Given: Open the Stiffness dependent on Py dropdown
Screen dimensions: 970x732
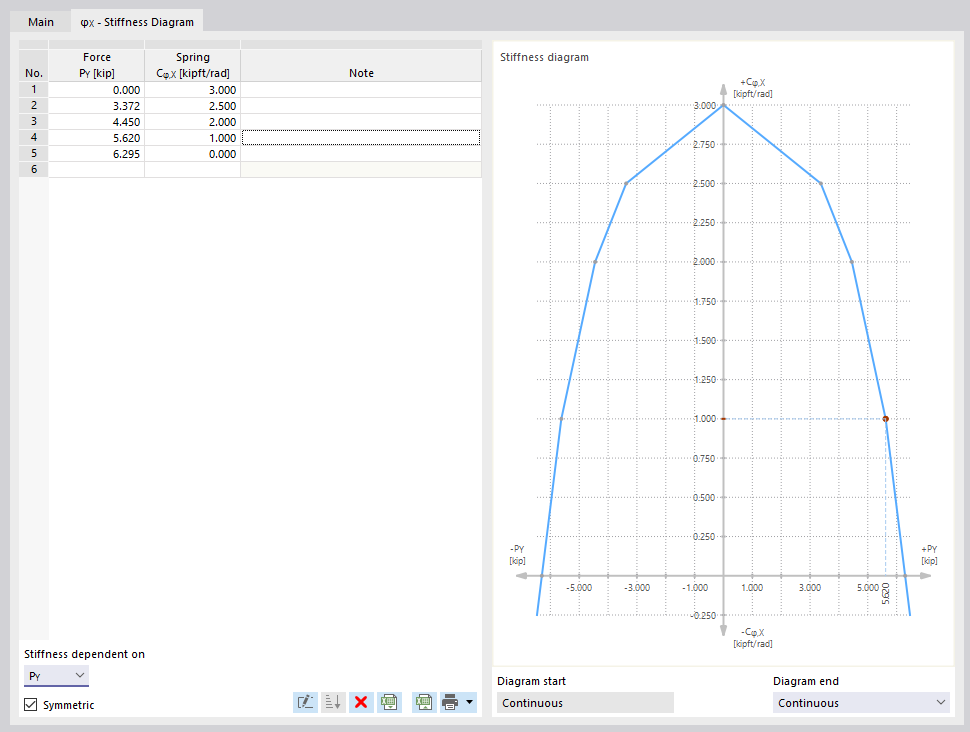Looking at the screenshot, I should (x=56, y=676).
